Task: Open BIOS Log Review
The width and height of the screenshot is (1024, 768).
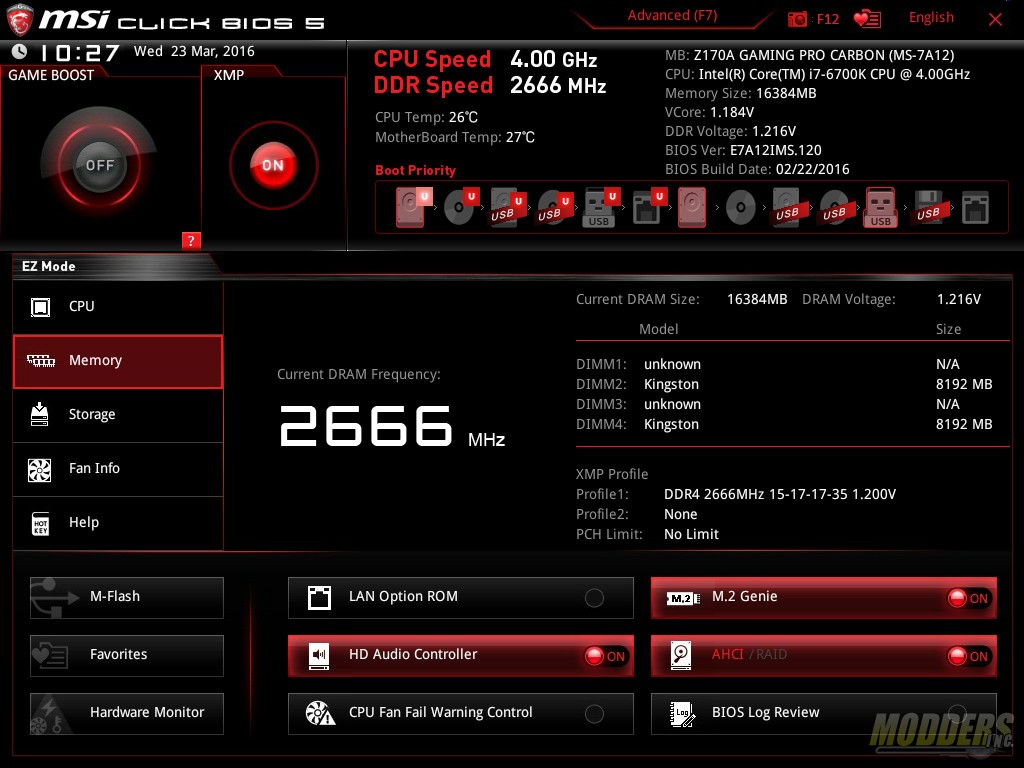Action: pyautogui.click(x=824, y=714)
